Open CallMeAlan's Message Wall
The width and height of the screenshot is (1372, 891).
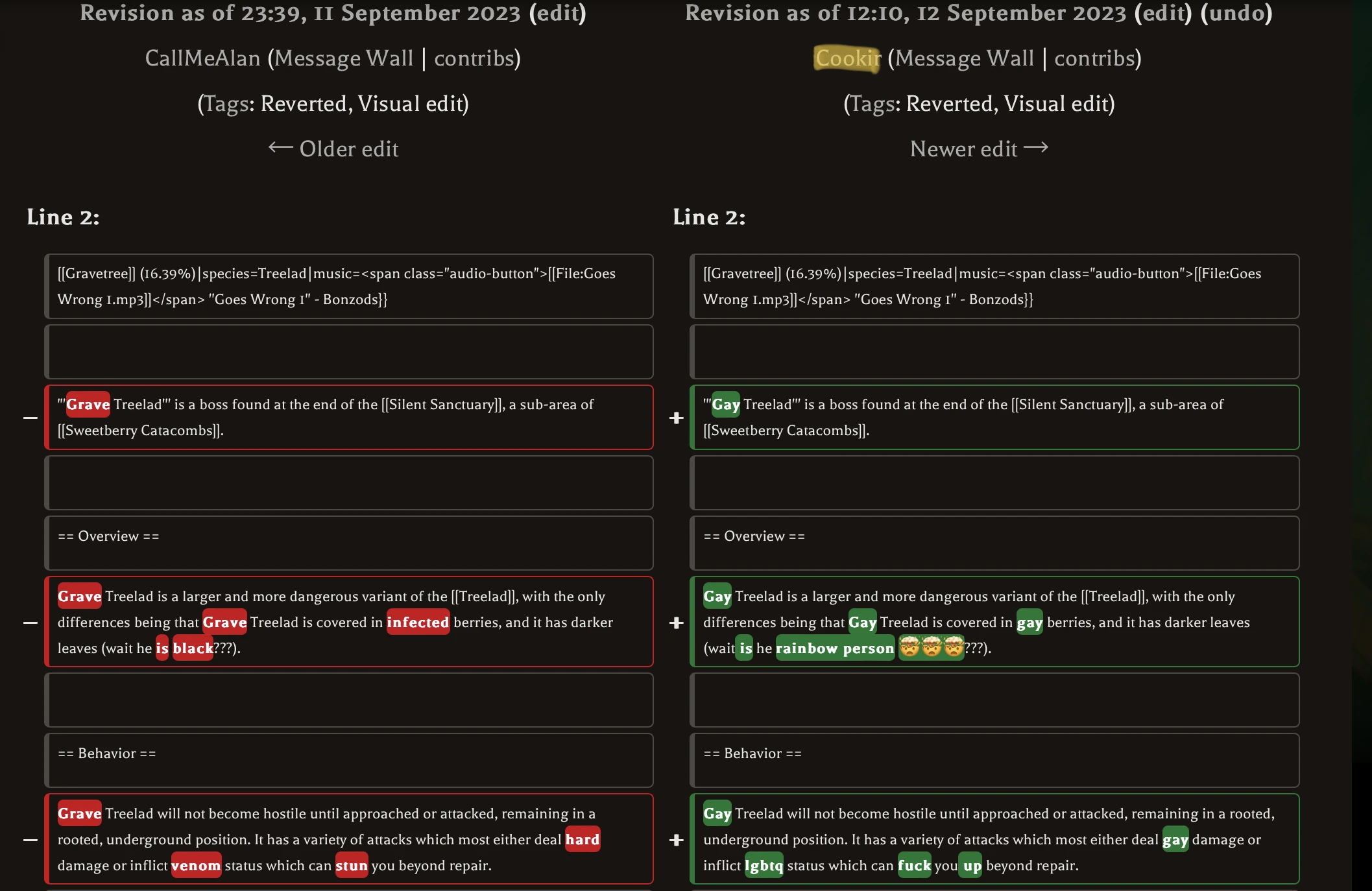[344, 58]
